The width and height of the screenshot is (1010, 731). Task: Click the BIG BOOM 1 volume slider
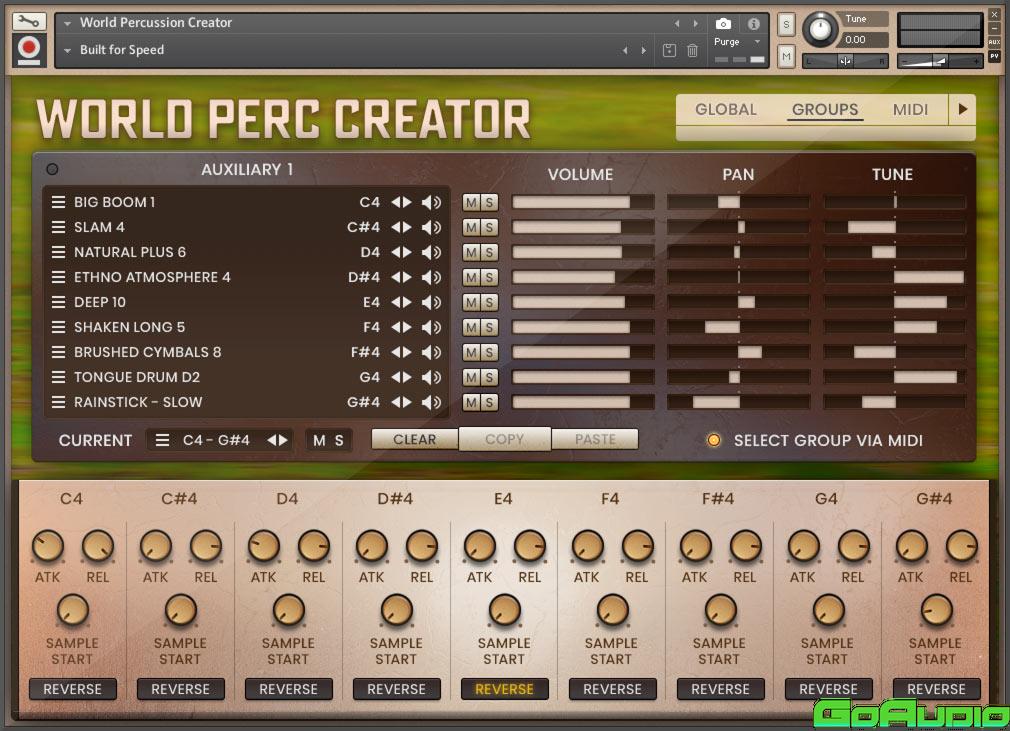point(583,202)
